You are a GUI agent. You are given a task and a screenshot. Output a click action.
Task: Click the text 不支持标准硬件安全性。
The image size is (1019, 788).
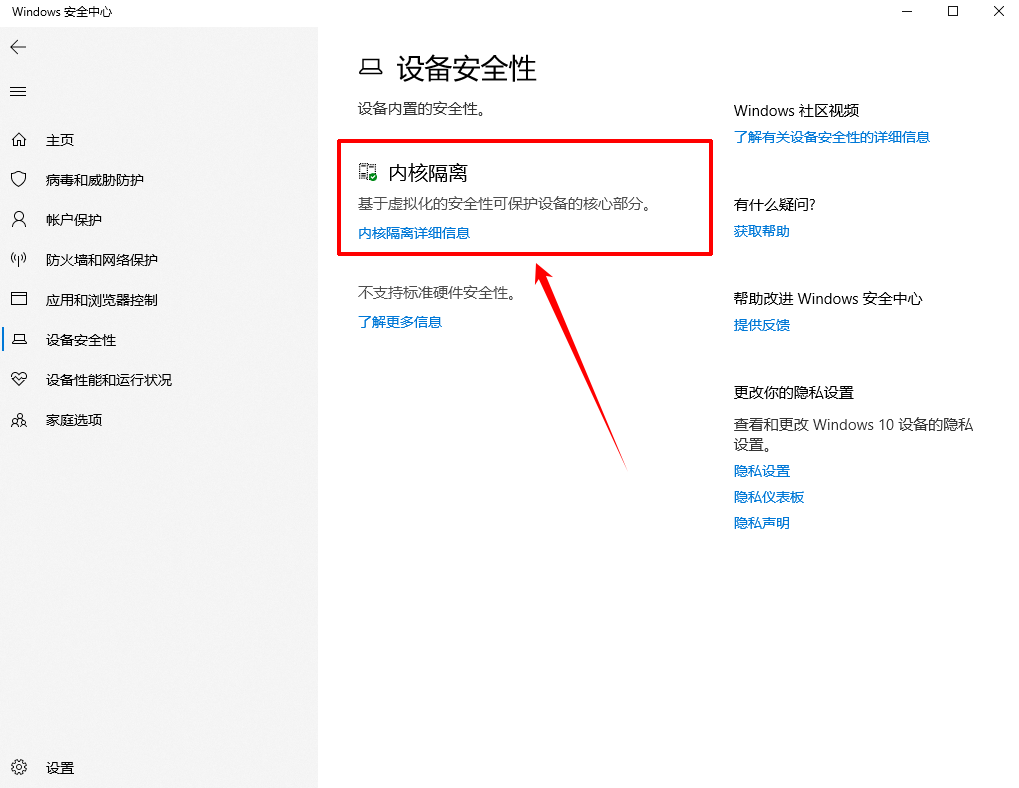tap(439, 293)
